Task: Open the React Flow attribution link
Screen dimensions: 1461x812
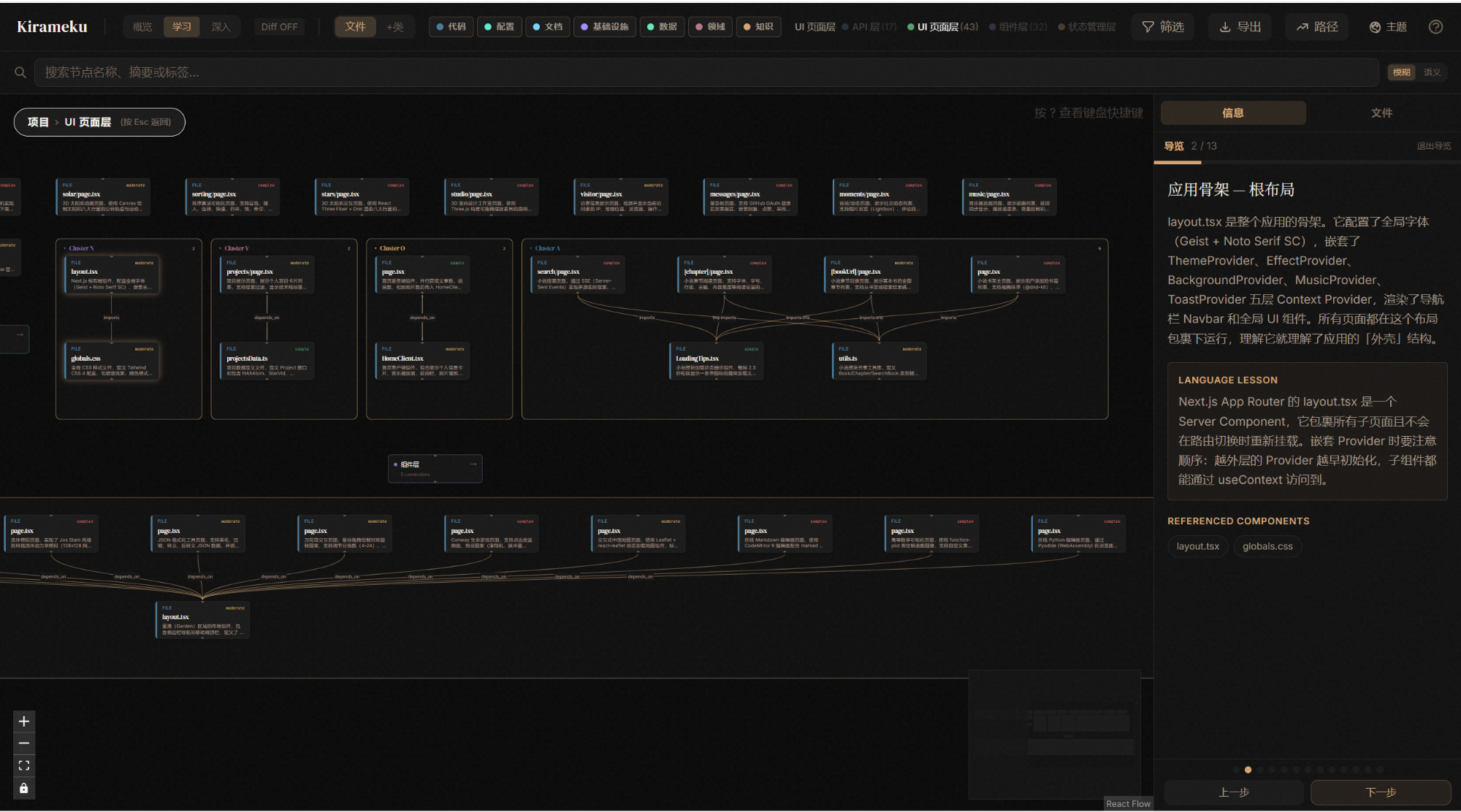Action: point(1128,803)
